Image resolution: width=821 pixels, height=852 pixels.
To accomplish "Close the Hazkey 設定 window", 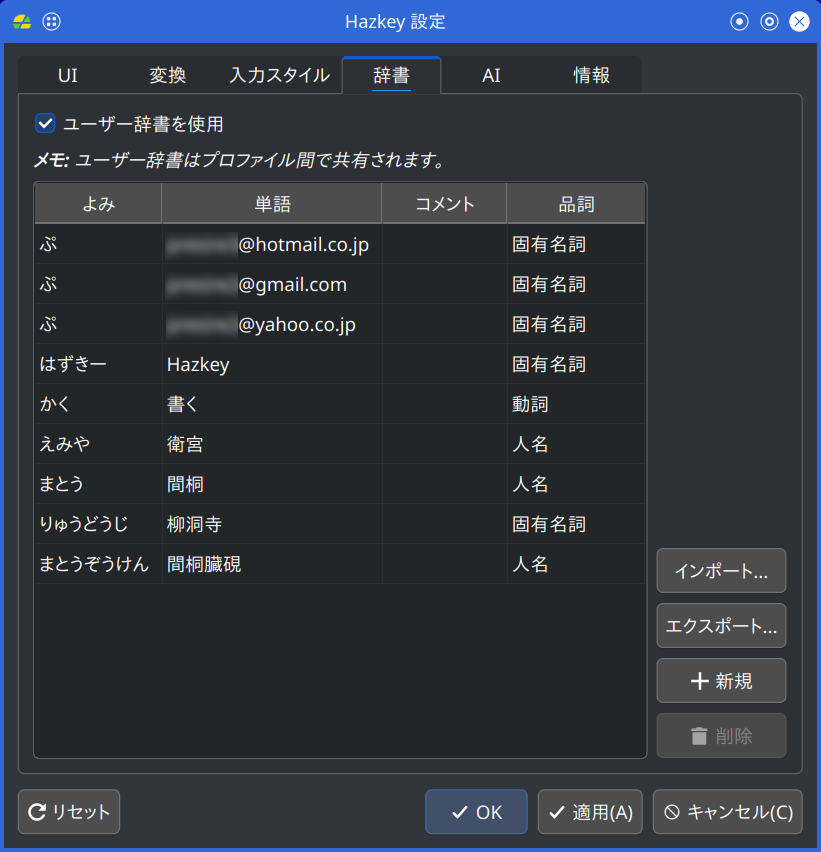I will click(x=799, y=22).
